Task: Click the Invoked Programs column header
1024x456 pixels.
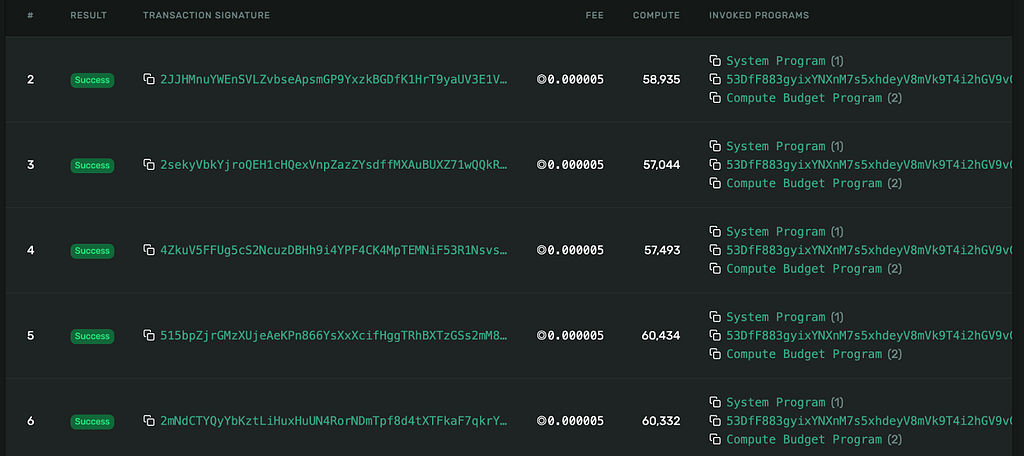Action: (x=759, y=15)
